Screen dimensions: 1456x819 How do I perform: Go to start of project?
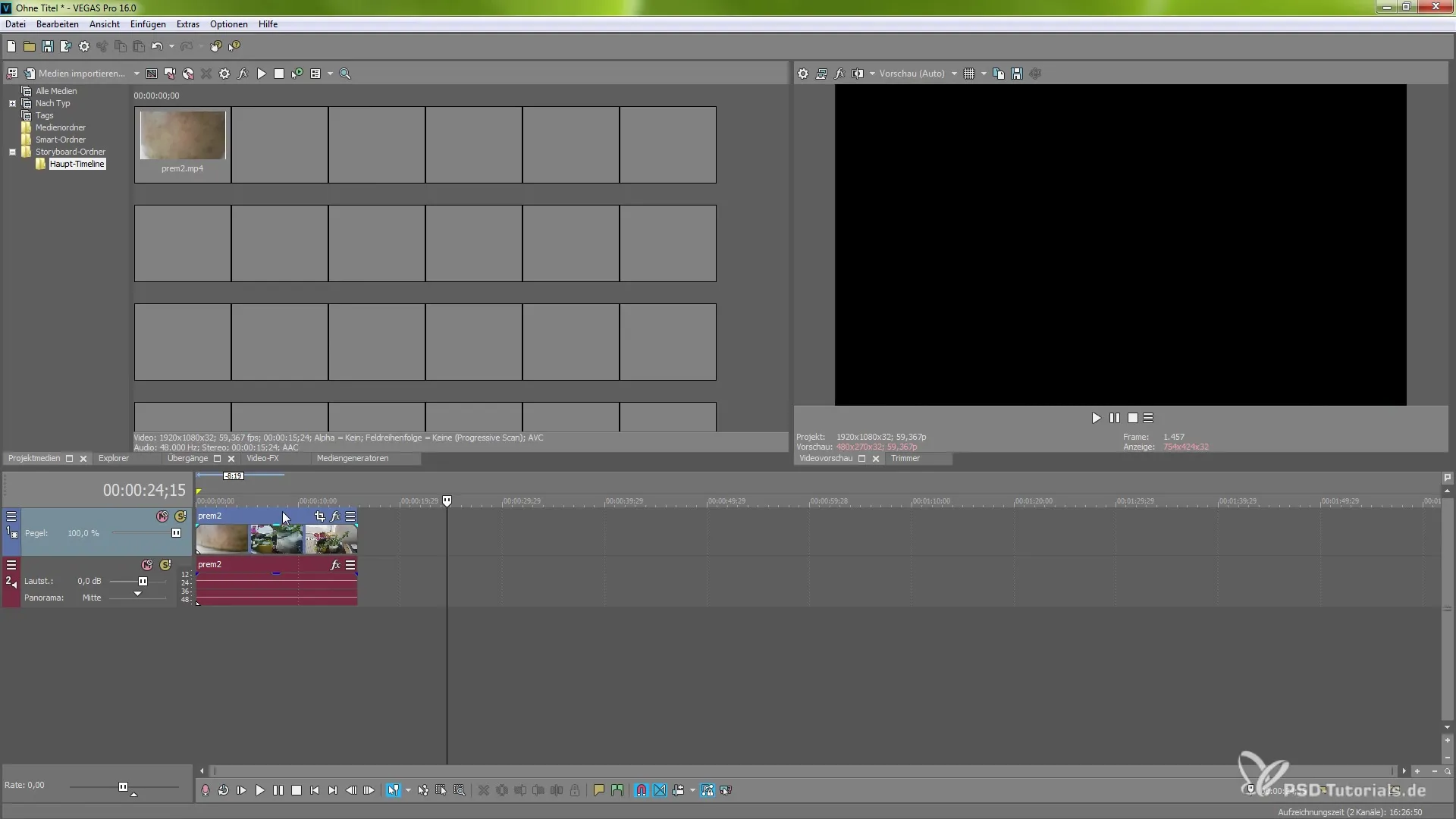pos(315,790)
